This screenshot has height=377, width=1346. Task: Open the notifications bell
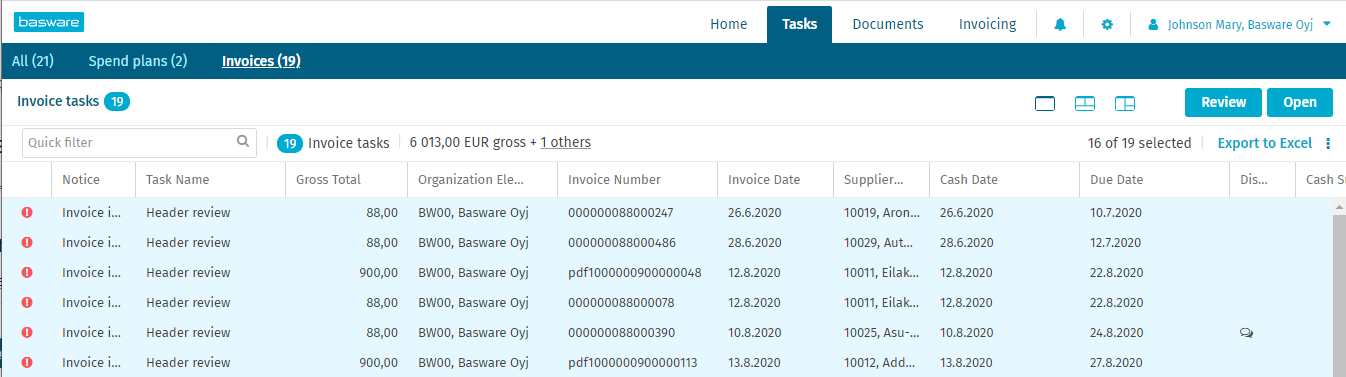coord(1060,24)
